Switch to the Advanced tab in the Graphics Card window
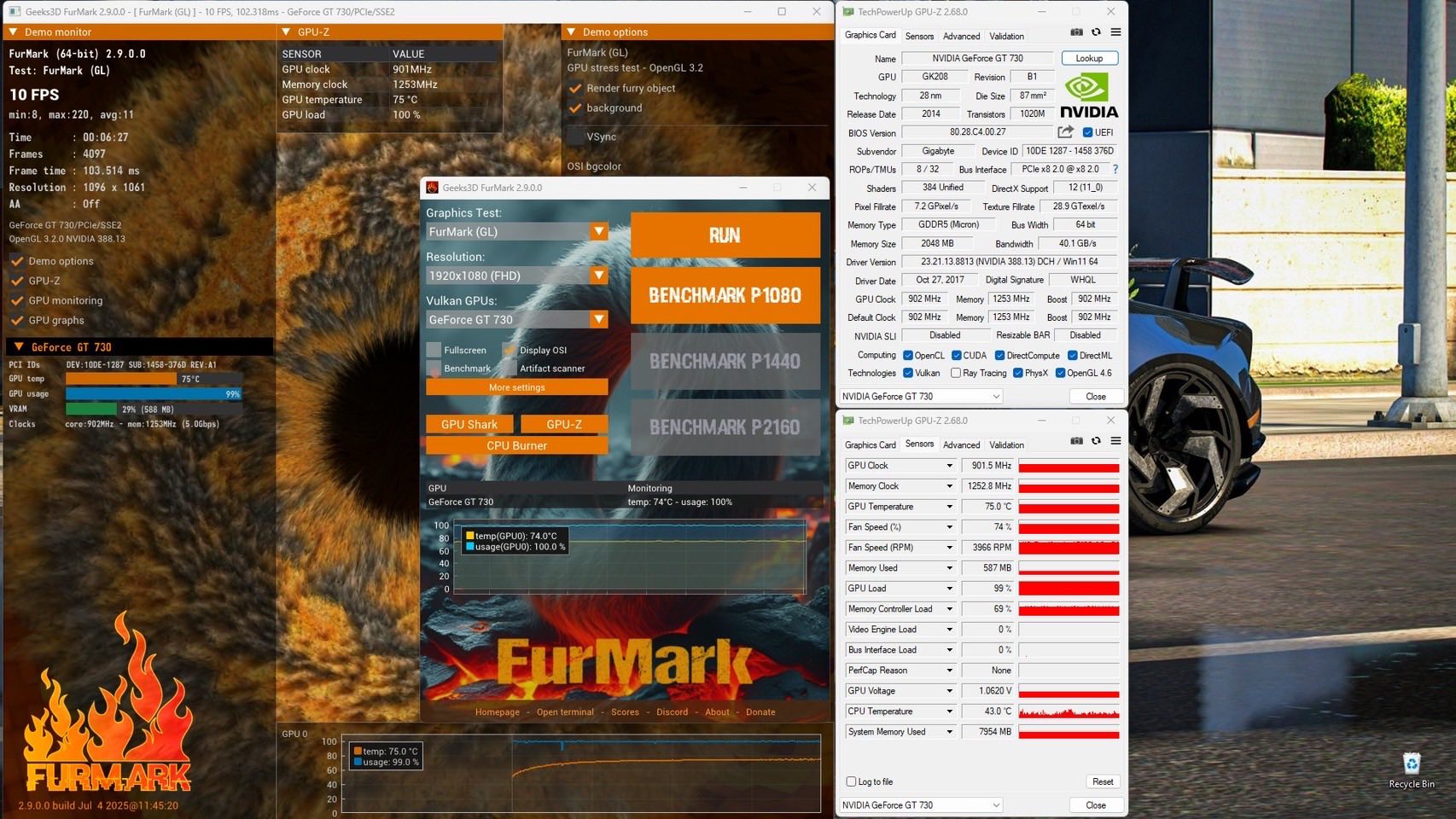1456x819 pixels. point(961,36)
